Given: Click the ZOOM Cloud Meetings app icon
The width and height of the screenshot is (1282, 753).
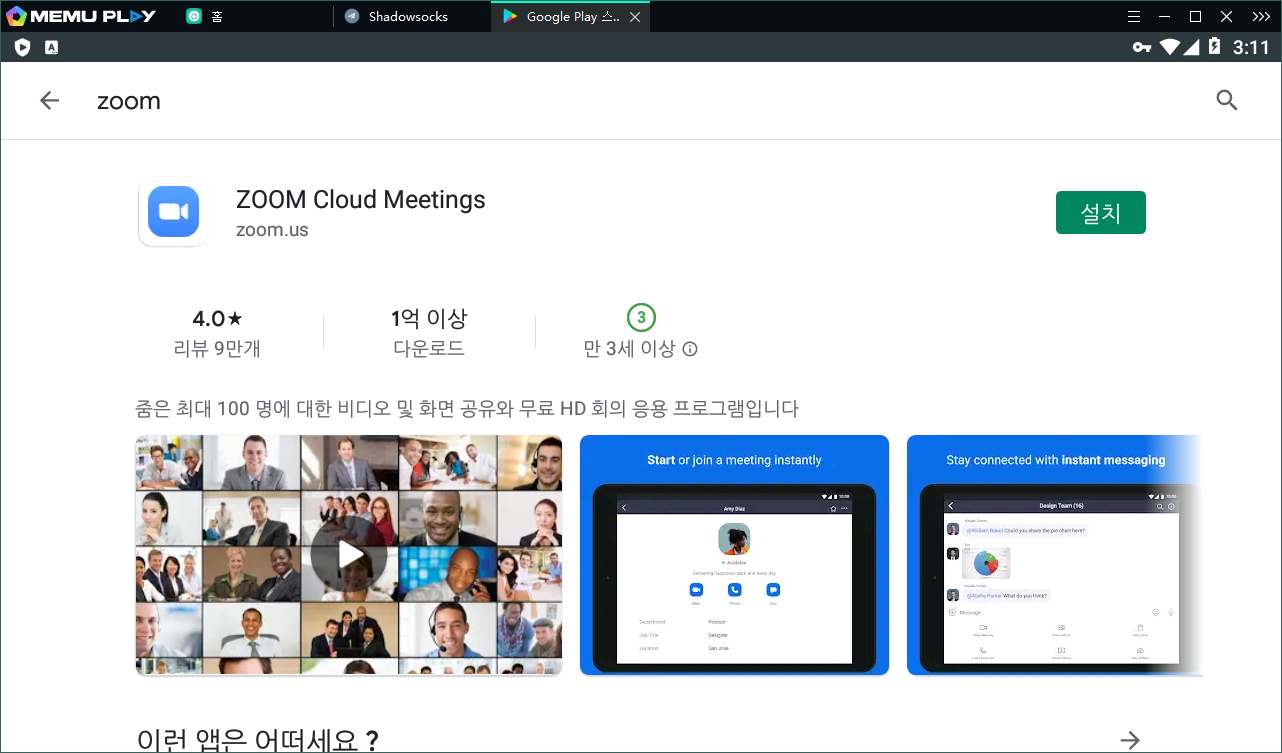Looking at the screenshot, I should [173, 212].
